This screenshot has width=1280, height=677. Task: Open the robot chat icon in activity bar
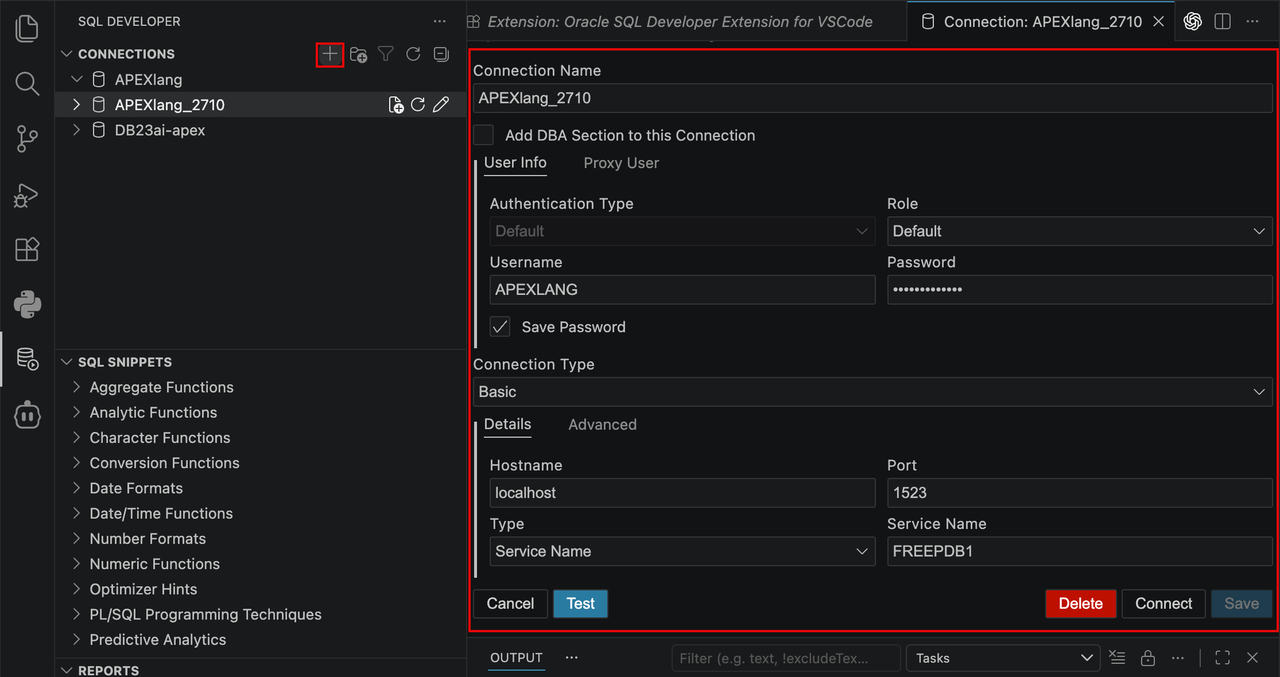point(27,414)
